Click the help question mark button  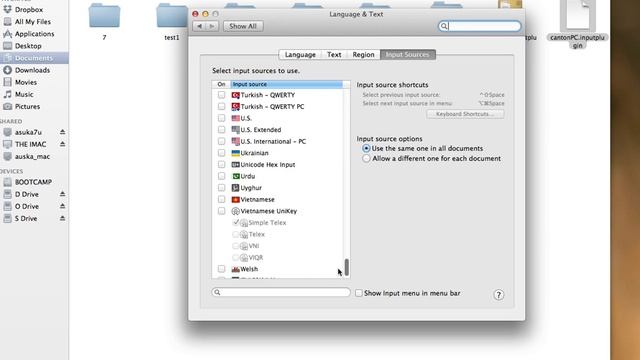498,295
